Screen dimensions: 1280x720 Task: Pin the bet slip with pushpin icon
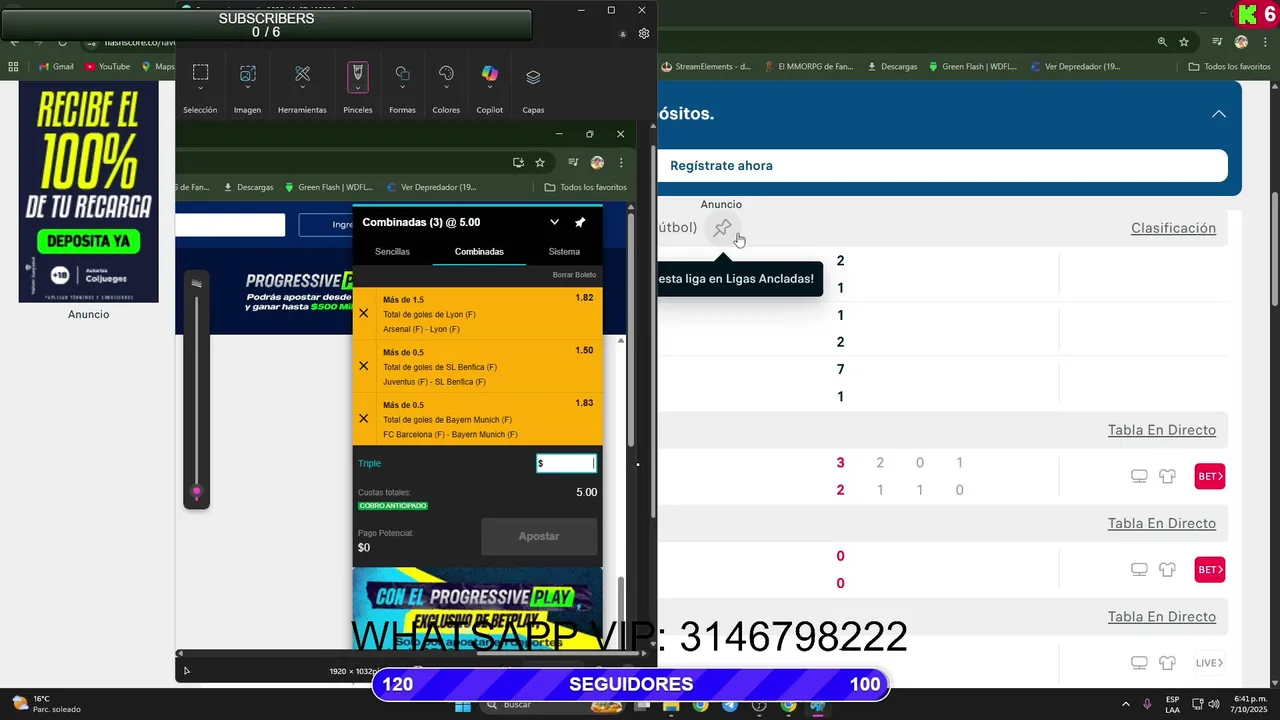point(580,222)
